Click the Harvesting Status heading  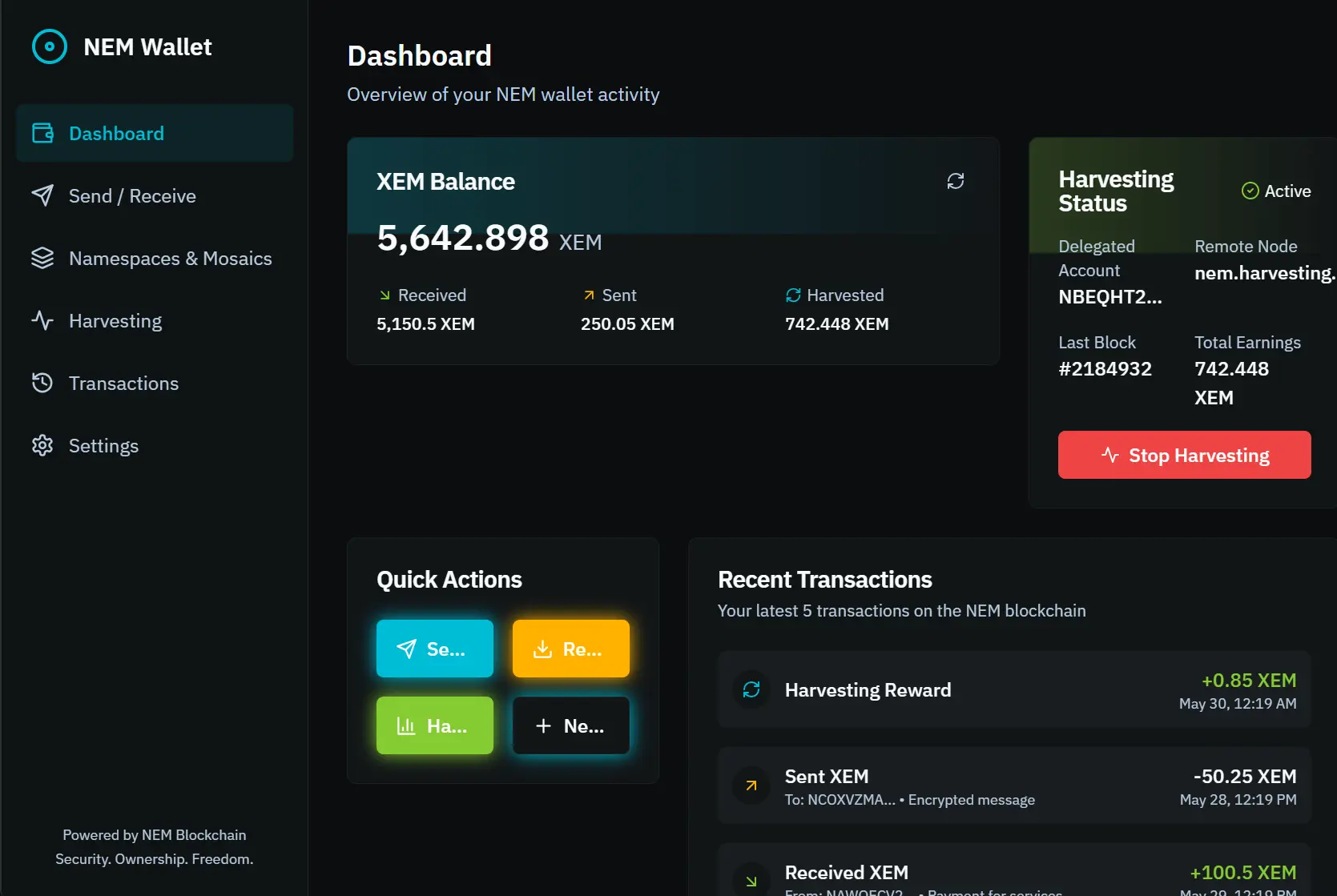point(1116,191)
